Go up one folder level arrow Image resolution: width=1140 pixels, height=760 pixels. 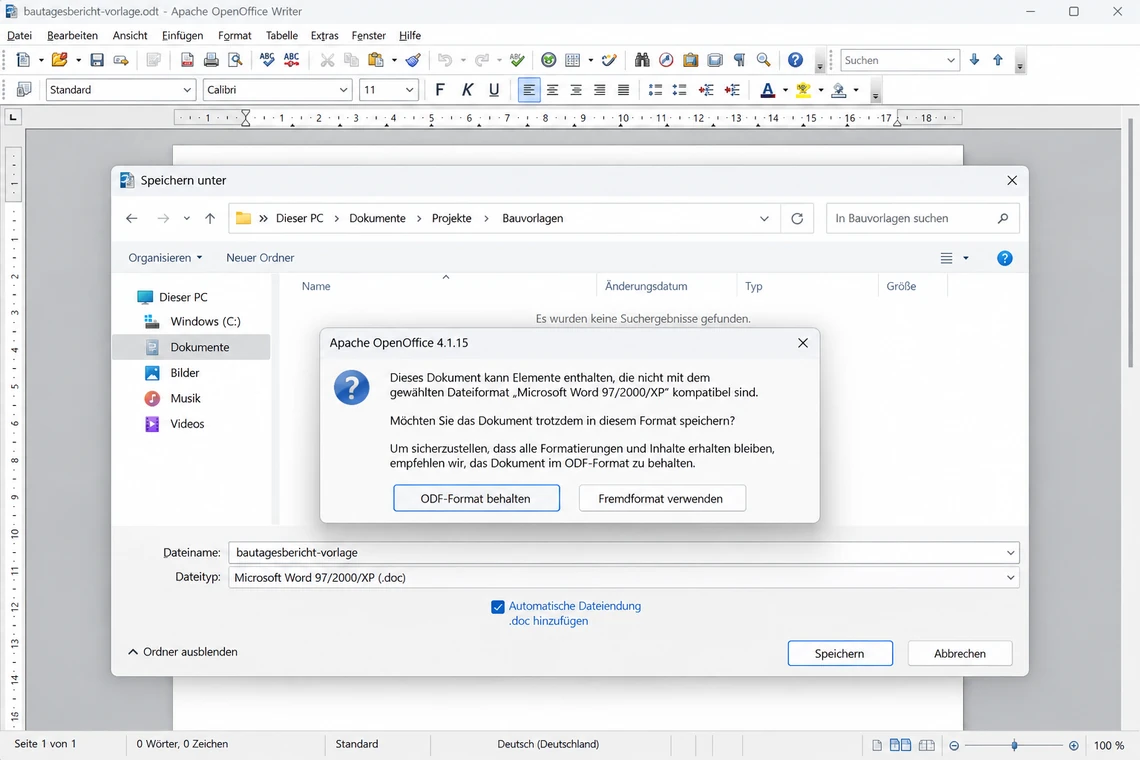click(x=210, y=218)
